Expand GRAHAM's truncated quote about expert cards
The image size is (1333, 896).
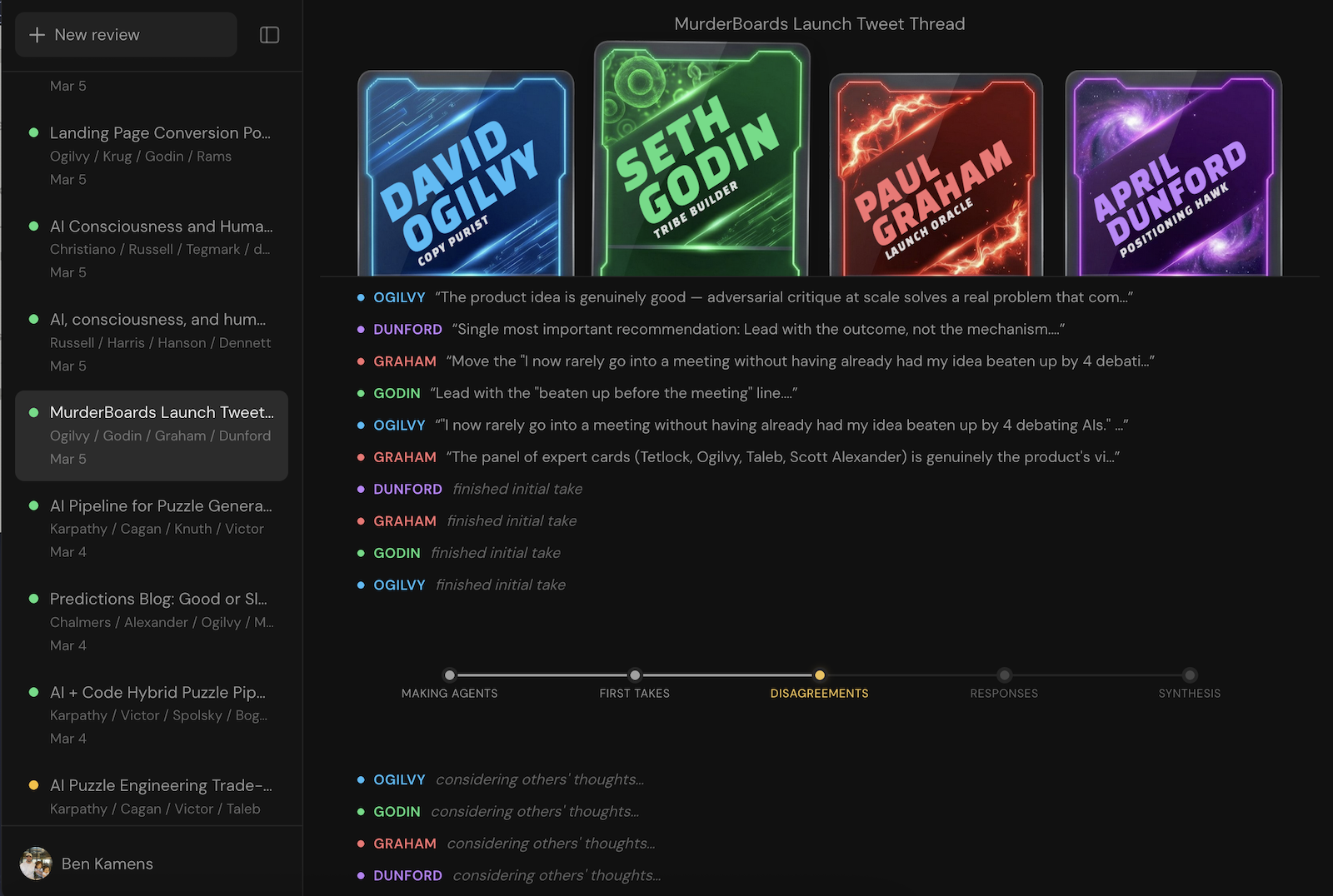781,456
